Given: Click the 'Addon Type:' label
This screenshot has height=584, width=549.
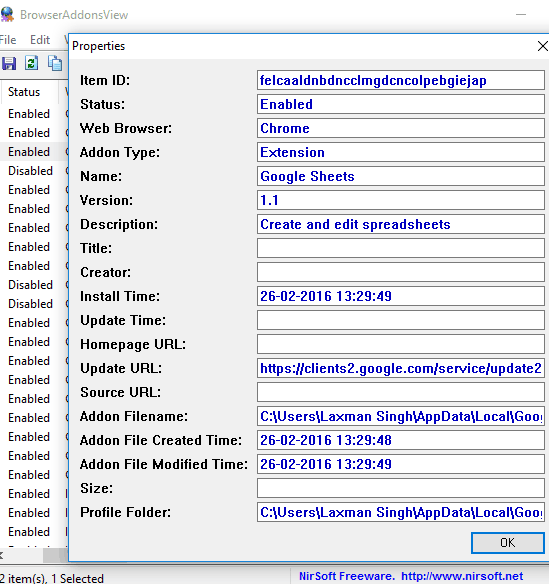Looking at the screenshot, I should click(x=120, y=152).
